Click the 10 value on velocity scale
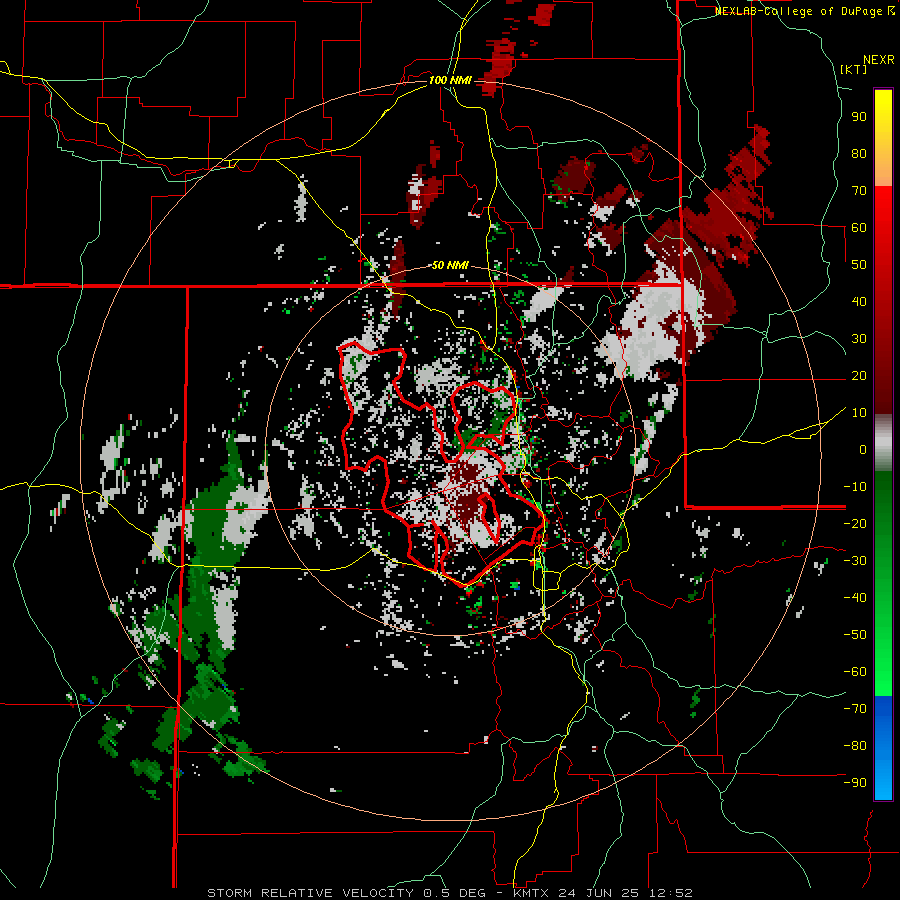This screenshot has width=900, height=900. coord(859,413)
